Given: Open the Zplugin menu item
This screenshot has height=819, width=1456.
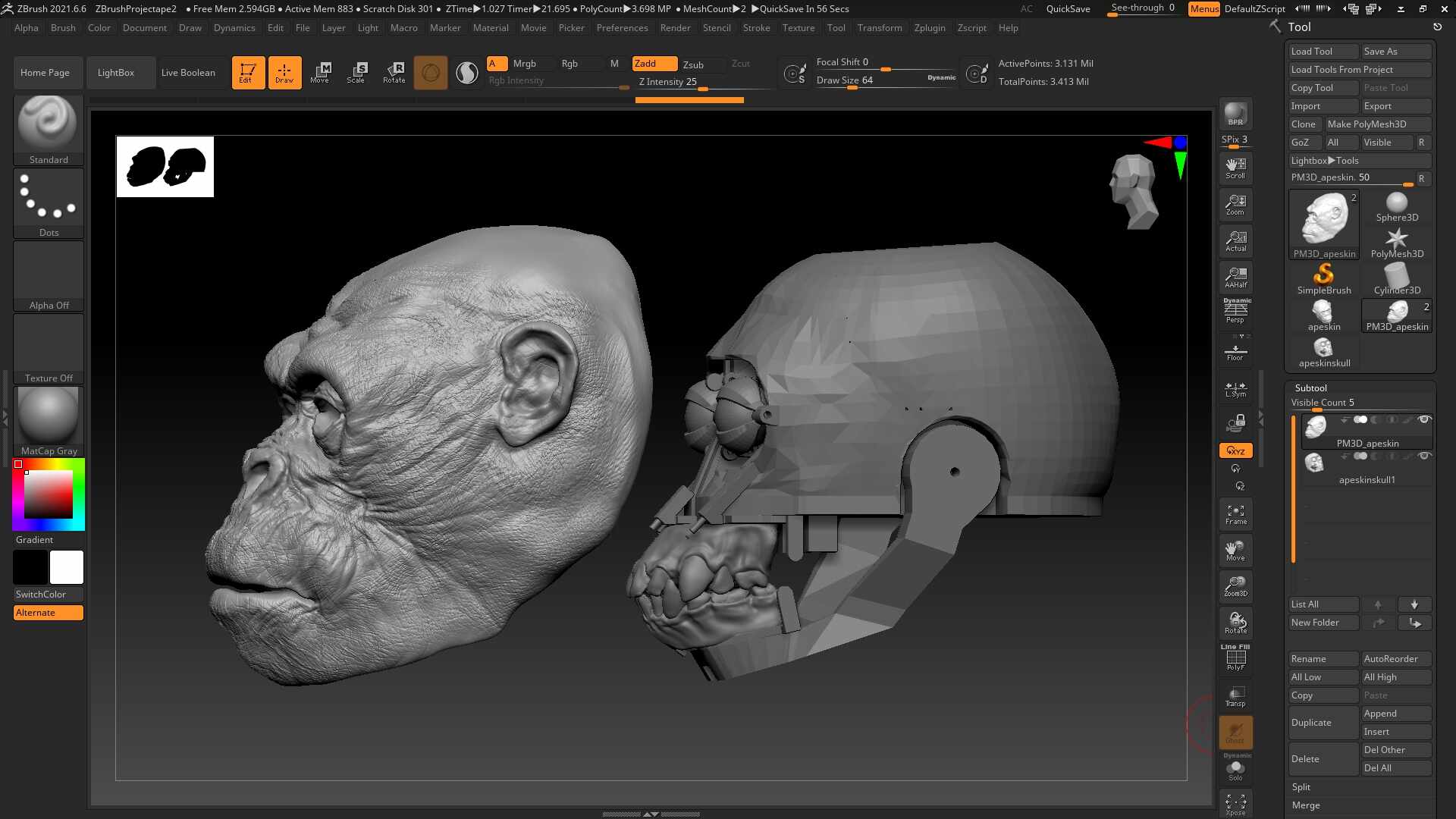Looking at the screenshot, I should 929,27.
